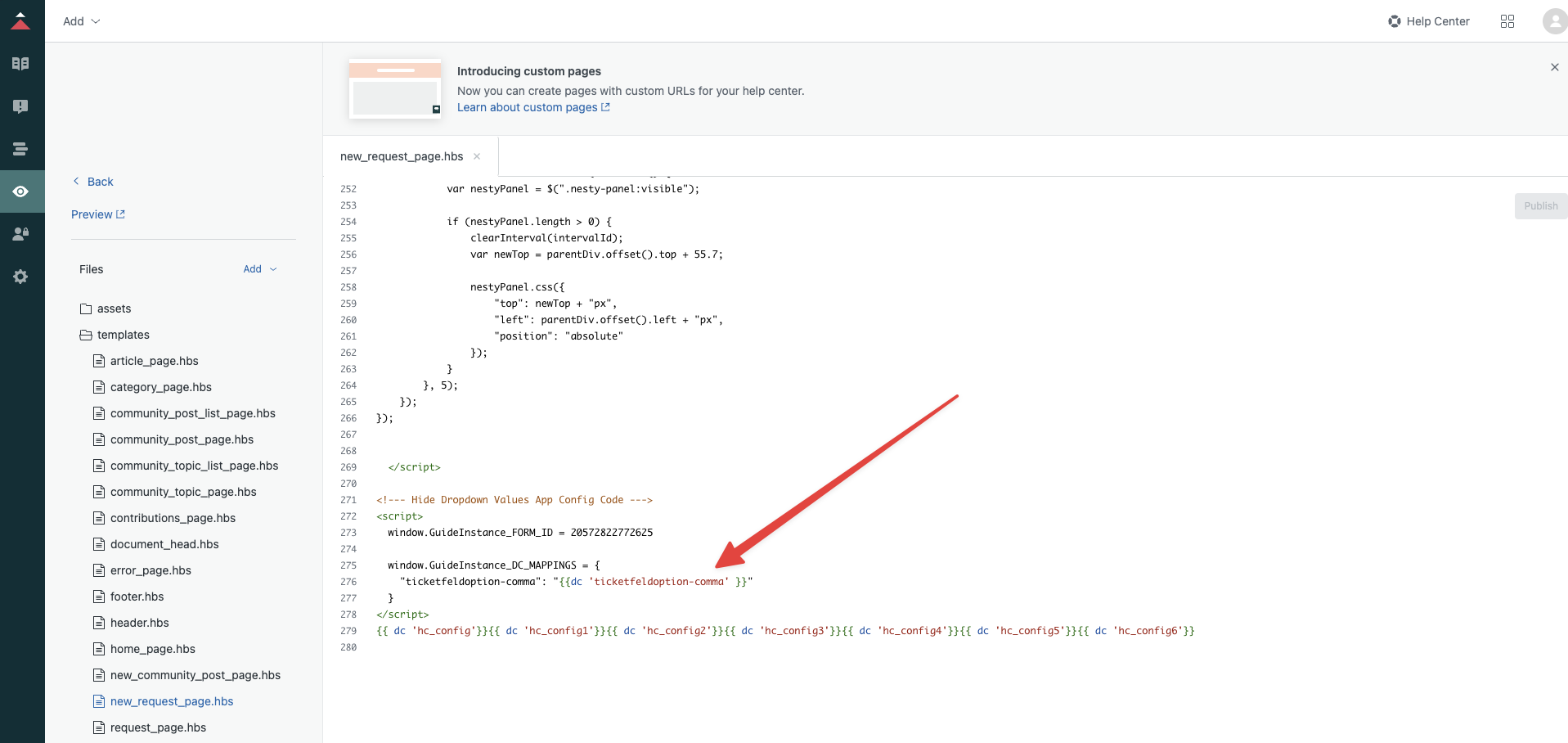This screenshot has height=743, width=1568.
Task: Click code line 276 ticketfeldoption-comma mapping
Action: tap(576, 582)
